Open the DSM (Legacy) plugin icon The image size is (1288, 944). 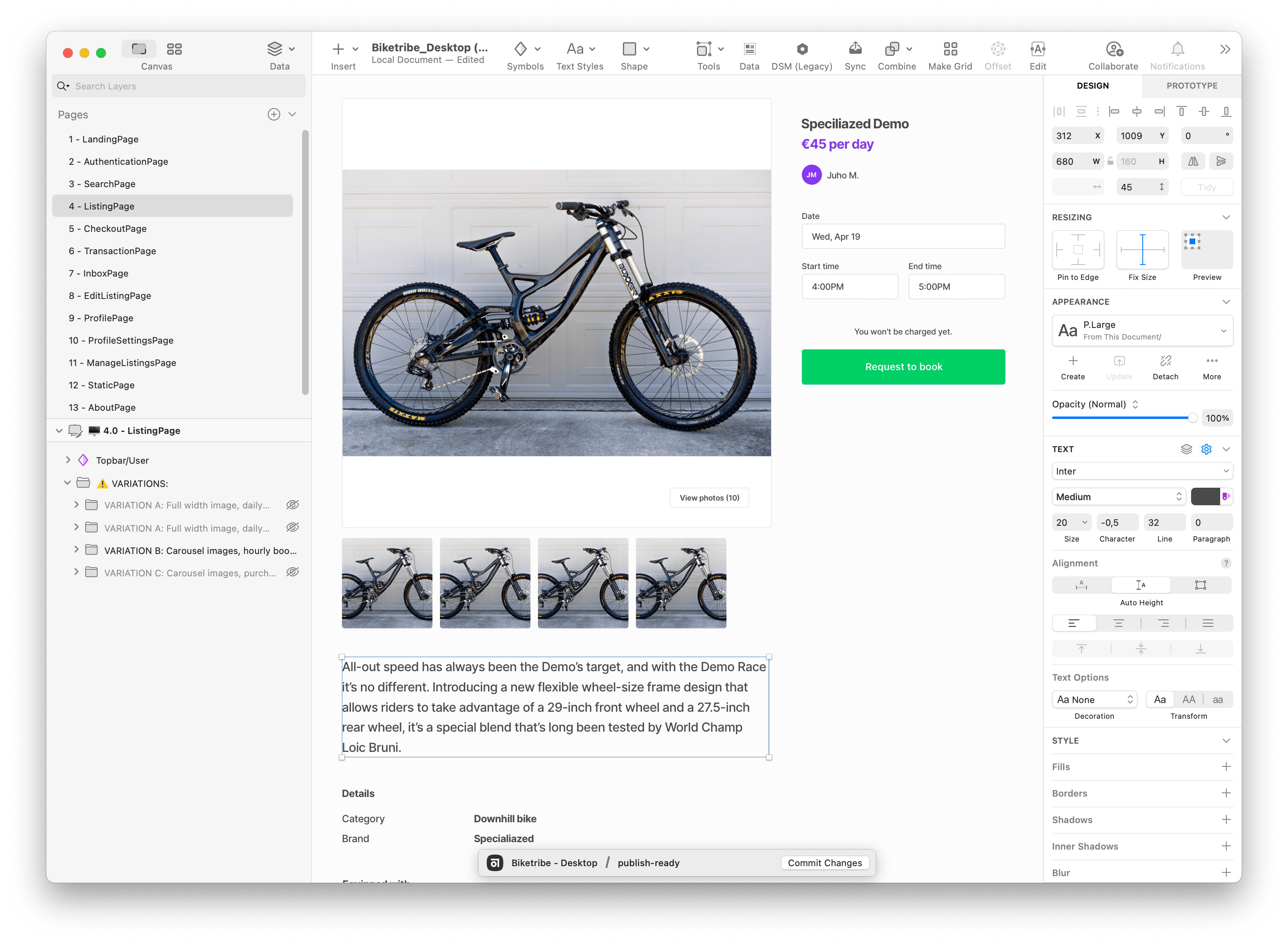click(801, 50)
